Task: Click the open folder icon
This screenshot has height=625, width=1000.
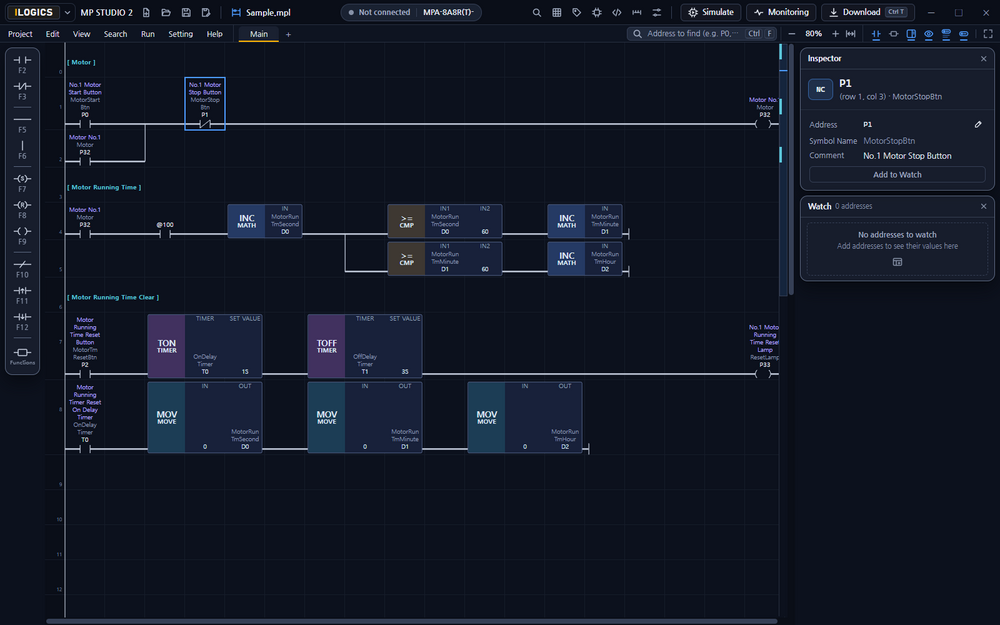Action: pos(166,12)
